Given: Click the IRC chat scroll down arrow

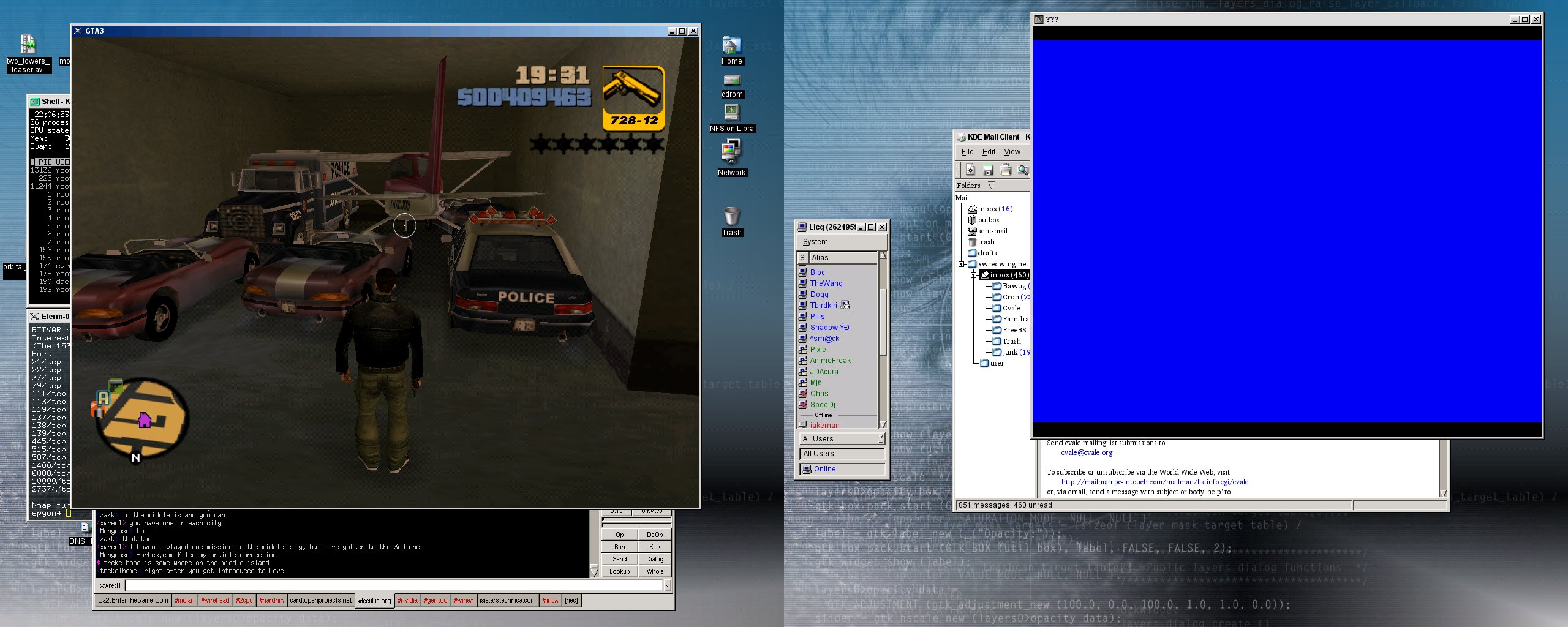Looking at the screenshot, I should point(594,573).
